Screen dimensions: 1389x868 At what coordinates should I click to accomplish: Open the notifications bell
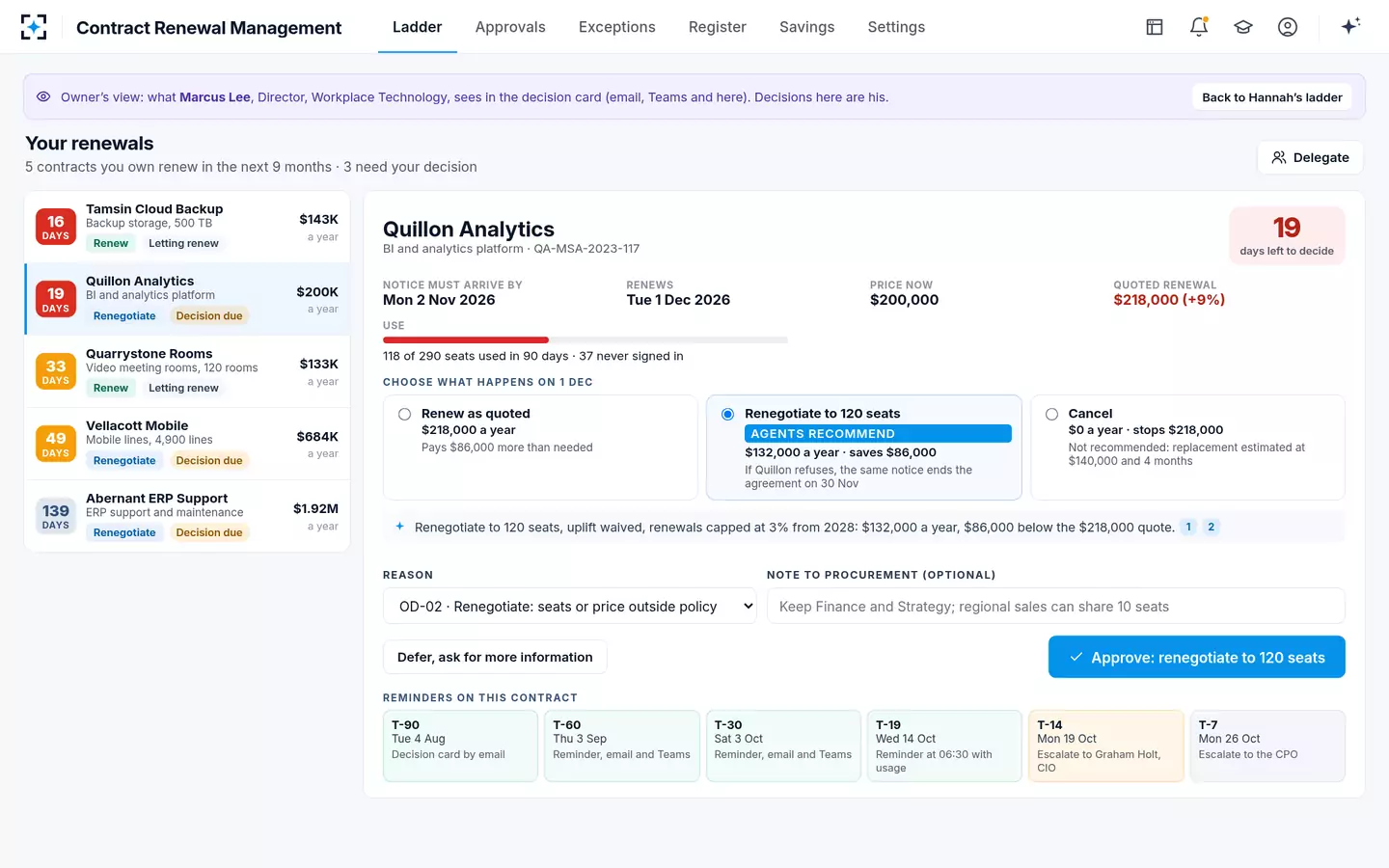click(x=1199, y=27)
